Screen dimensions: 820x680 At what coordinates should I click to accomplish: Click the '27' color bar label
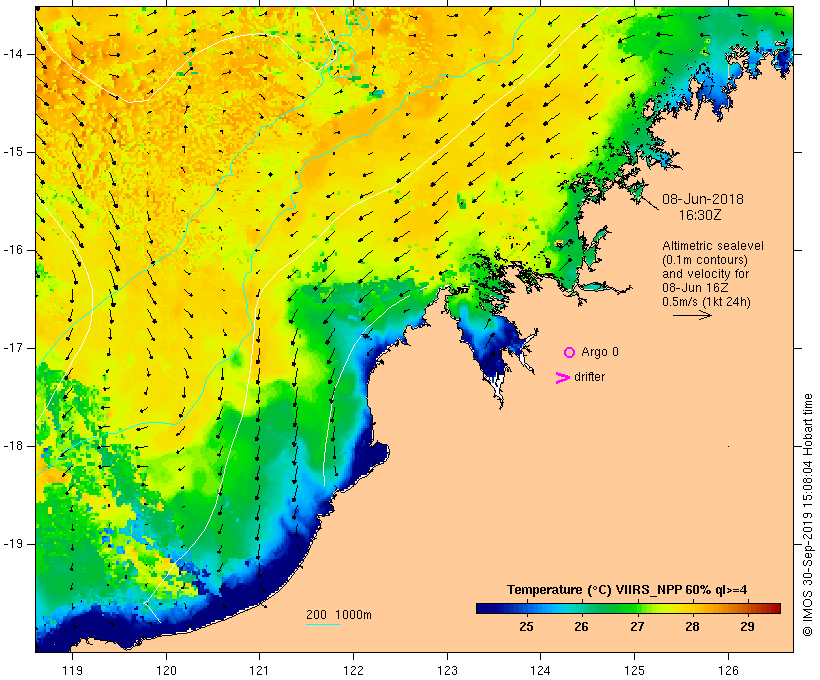(636, 627)
